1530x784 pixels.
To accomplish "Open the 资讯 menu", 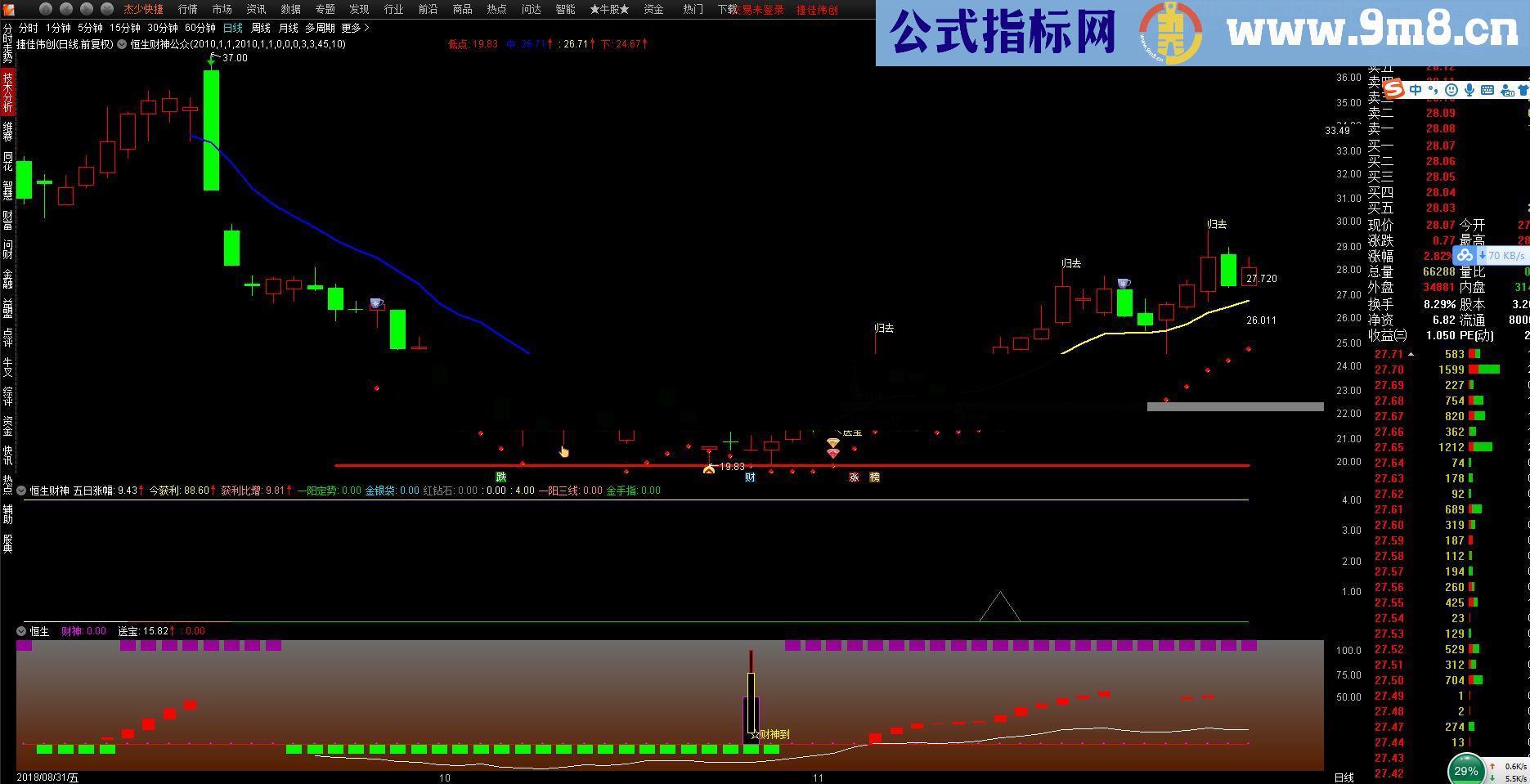I will coord(256,10).
